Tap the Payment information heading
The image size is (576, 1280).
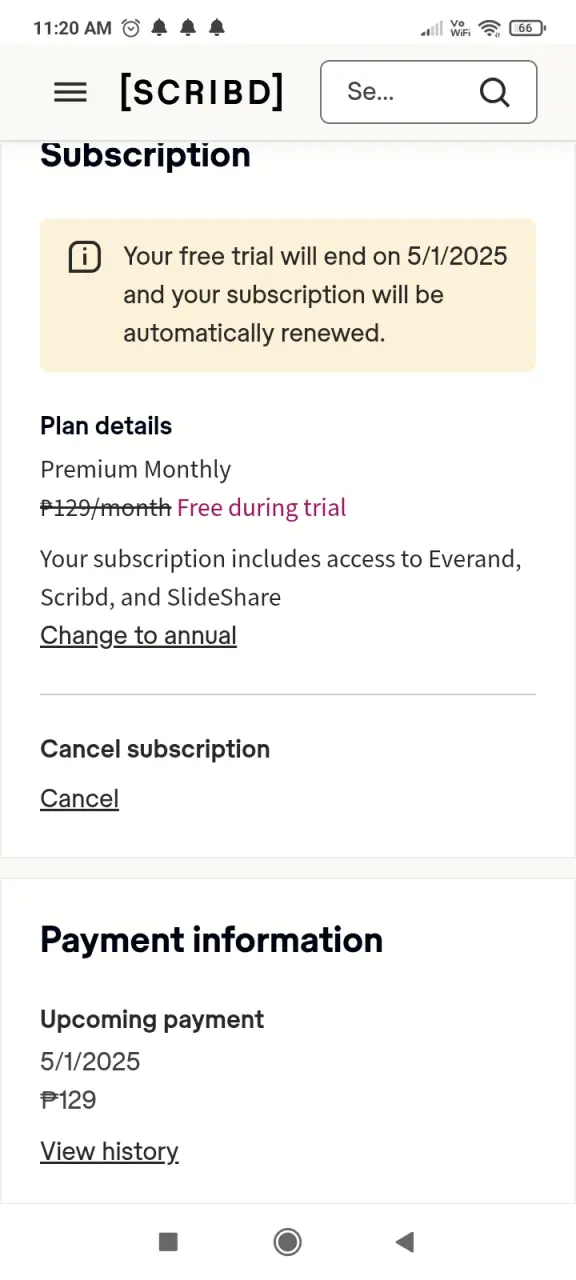click(211, 940)
